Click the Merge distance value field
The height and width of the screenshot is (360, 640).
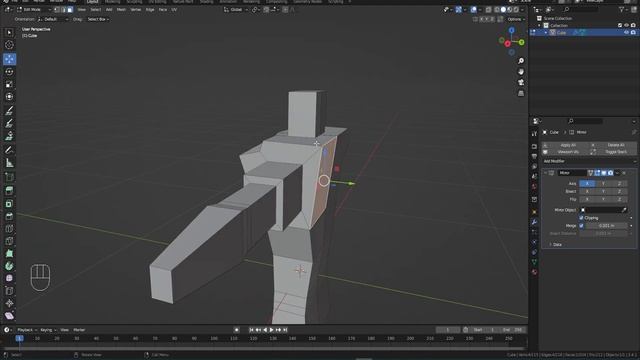(607, 226)
